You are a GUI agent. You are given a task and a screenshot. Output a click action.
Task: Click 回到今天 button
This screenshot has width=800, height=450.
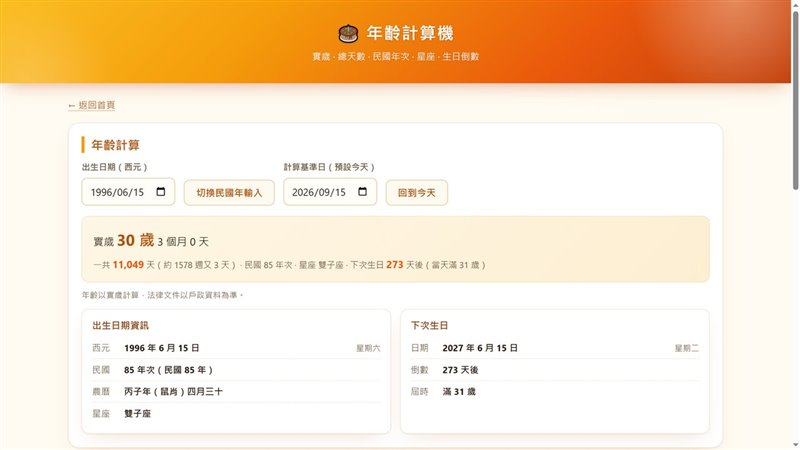[x=417, y=193]
